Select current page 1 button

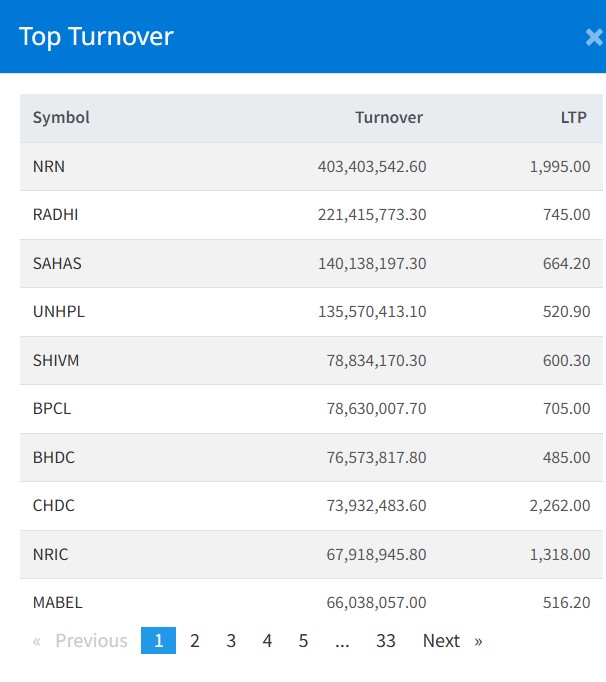click(158, 641)
